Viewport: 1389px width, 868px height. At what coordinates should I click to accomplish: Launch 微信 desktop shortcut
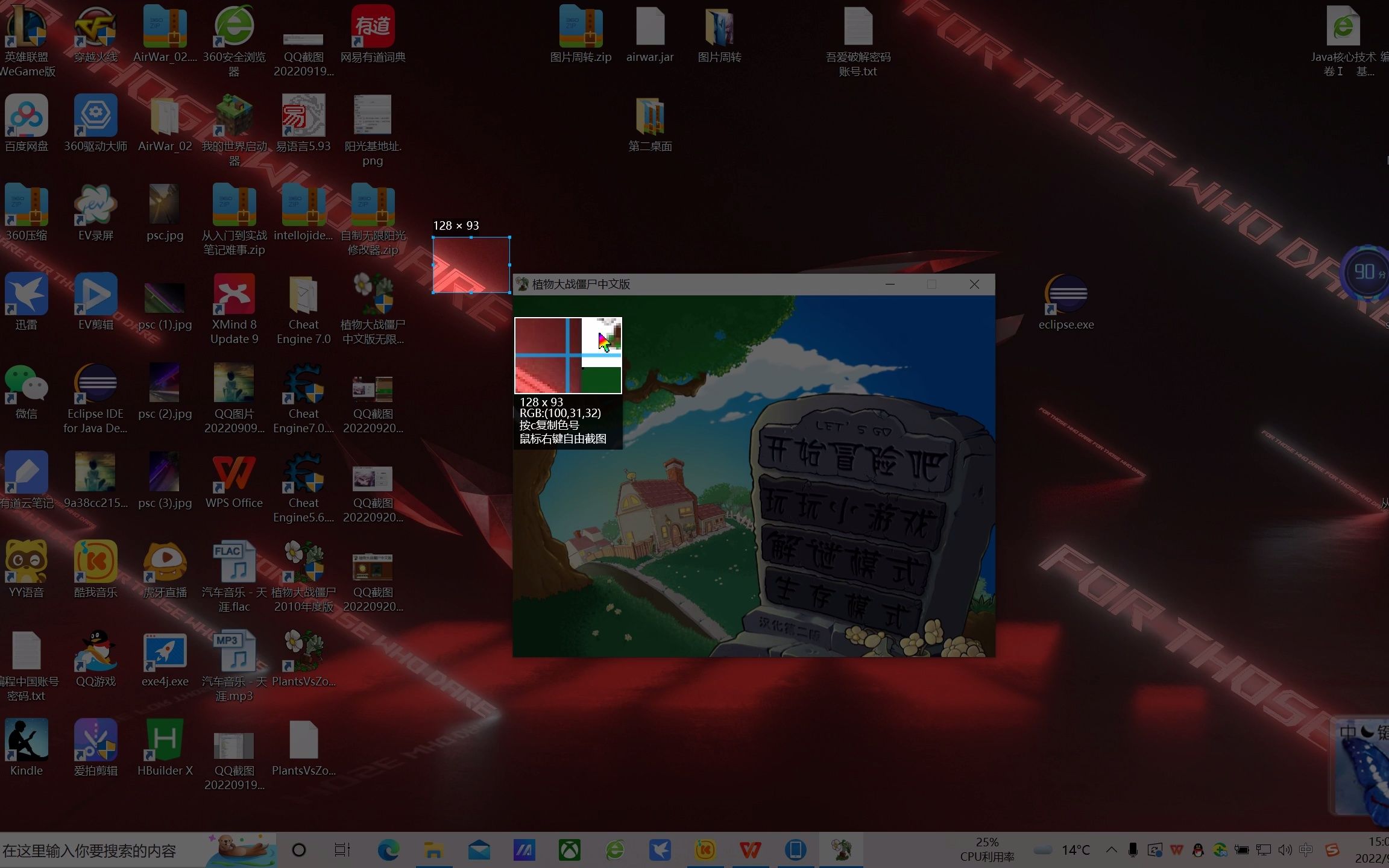coord(27,392)
